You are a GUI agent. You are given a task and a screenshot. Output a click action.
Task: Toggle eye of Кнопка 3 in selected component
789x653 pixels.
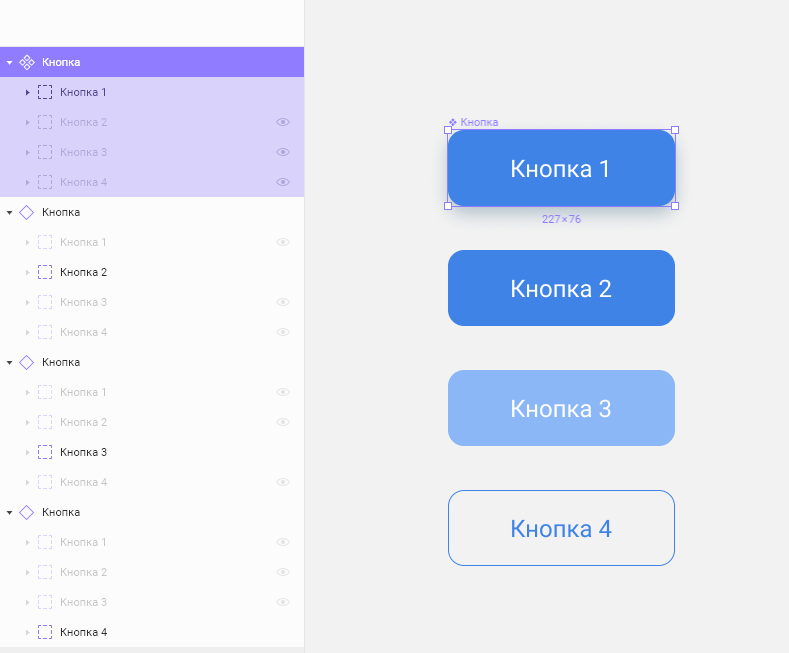pyautogui.click(x=283, y=152)
